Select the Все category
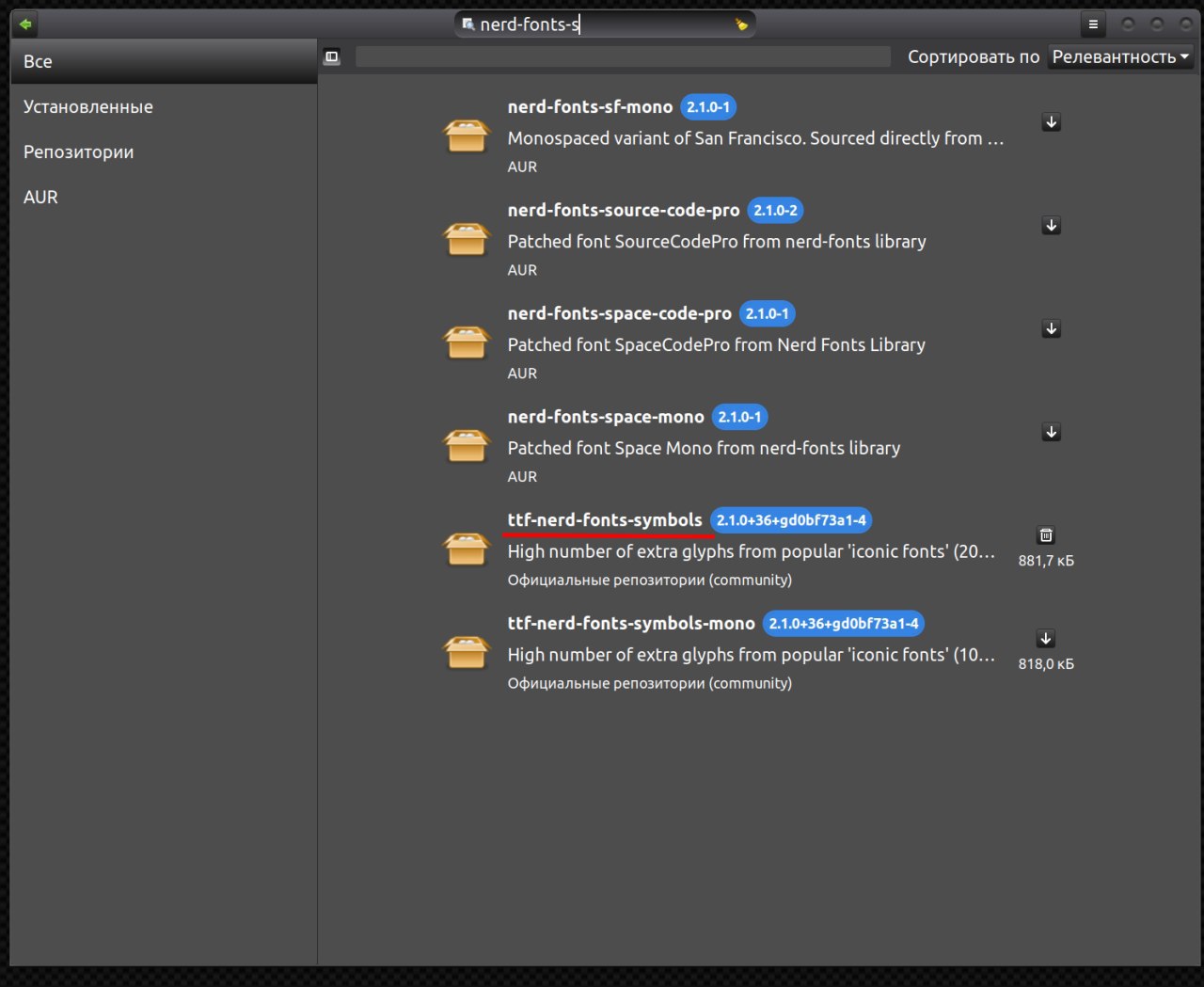The width and height of the screenshot is (1204, 987). click(164, 61)
